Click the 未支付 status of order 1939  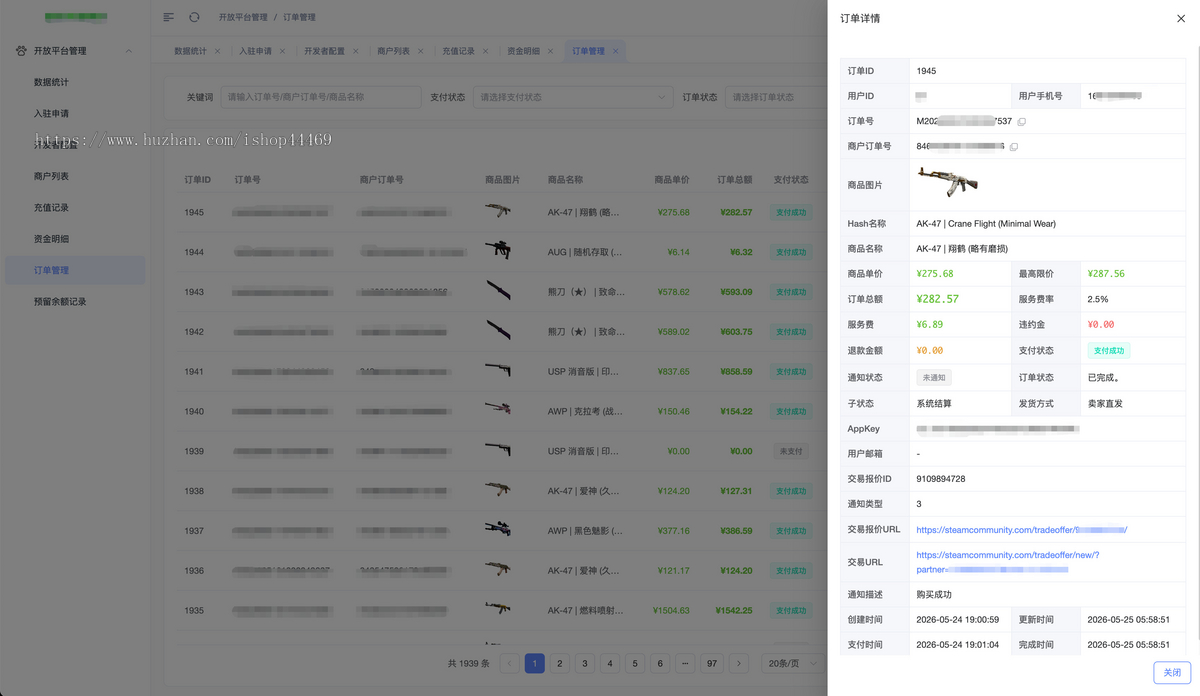click(790, 451)
